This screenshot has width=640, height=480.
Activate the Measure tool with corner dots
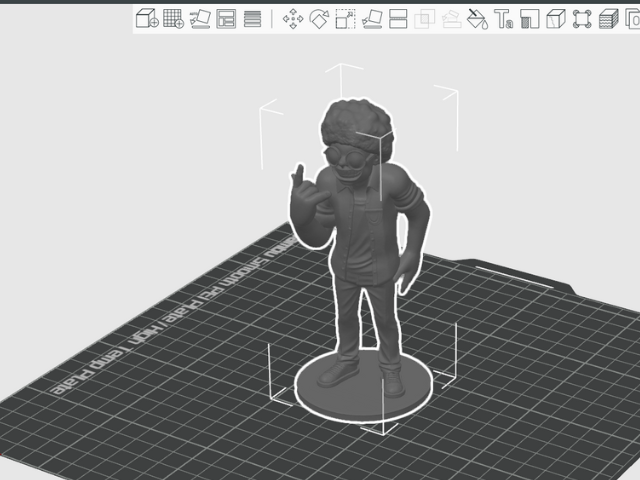(x=582, y=18)
